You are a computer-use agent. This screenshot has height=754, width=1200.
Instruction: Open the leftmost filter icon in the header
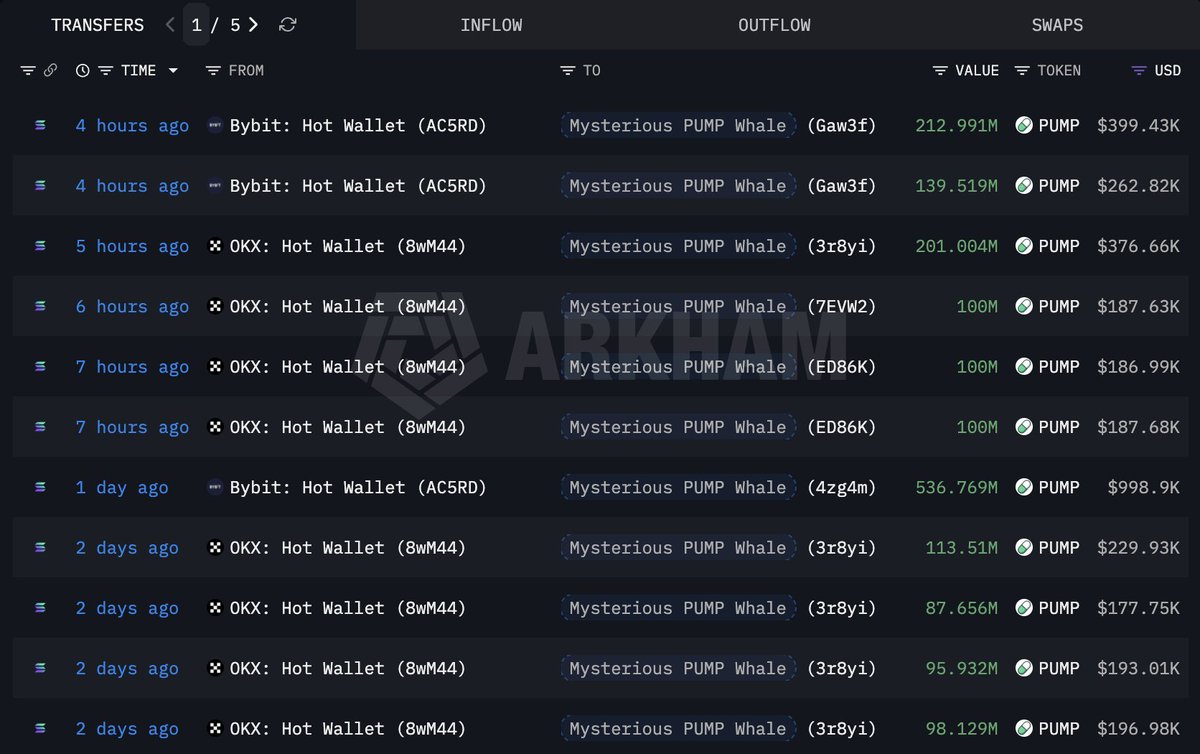28,71
